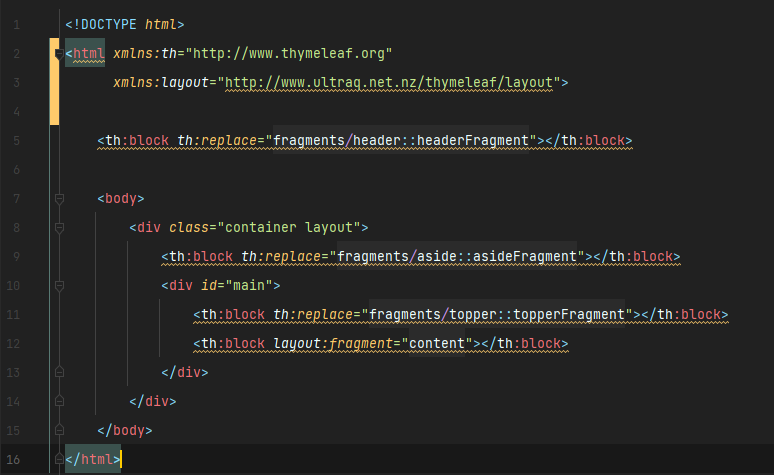
Task: Click the closing div tag on line 13
Action: coord(185,372)
